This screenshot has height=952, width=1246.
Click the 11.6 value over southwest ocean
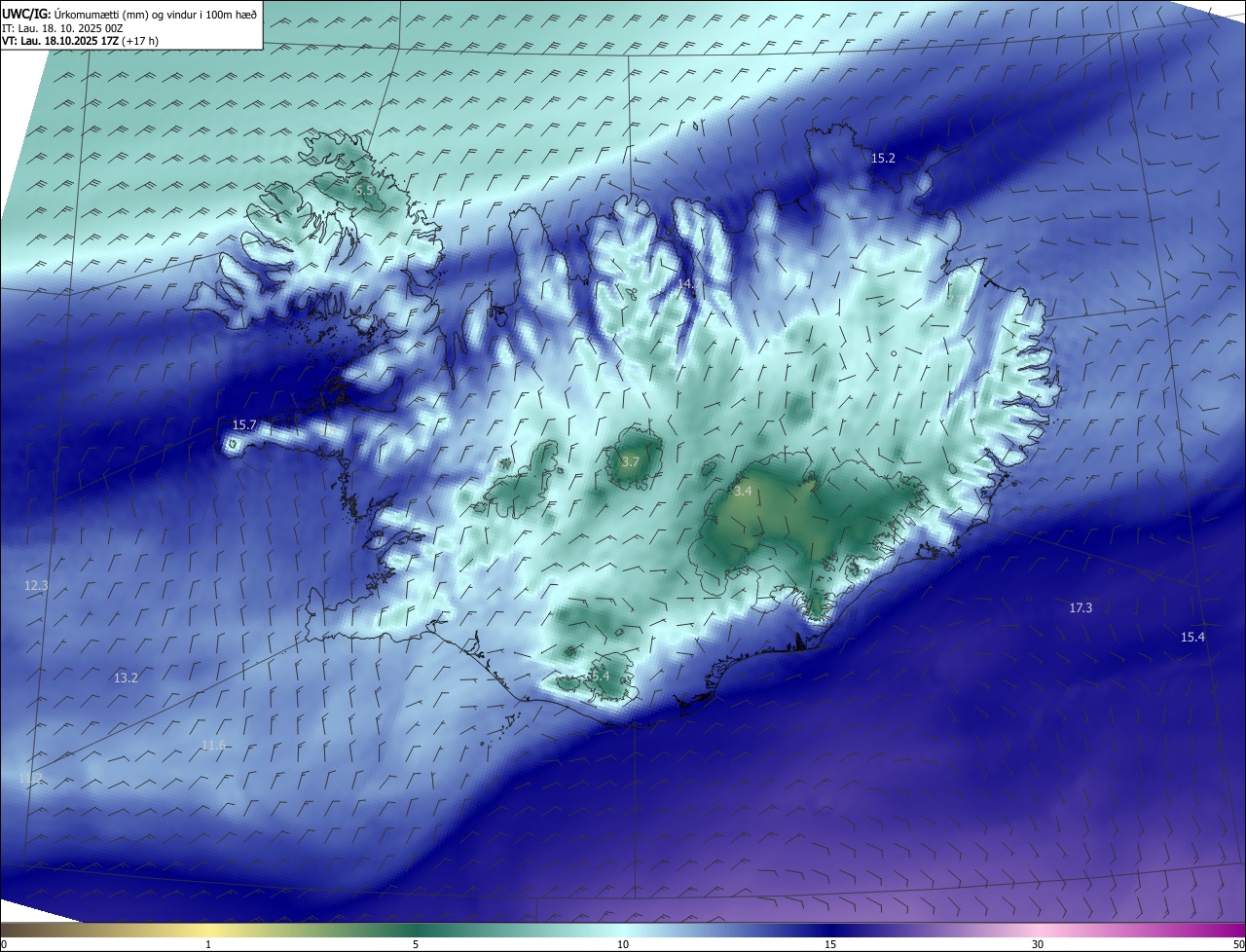click(213, 746)
